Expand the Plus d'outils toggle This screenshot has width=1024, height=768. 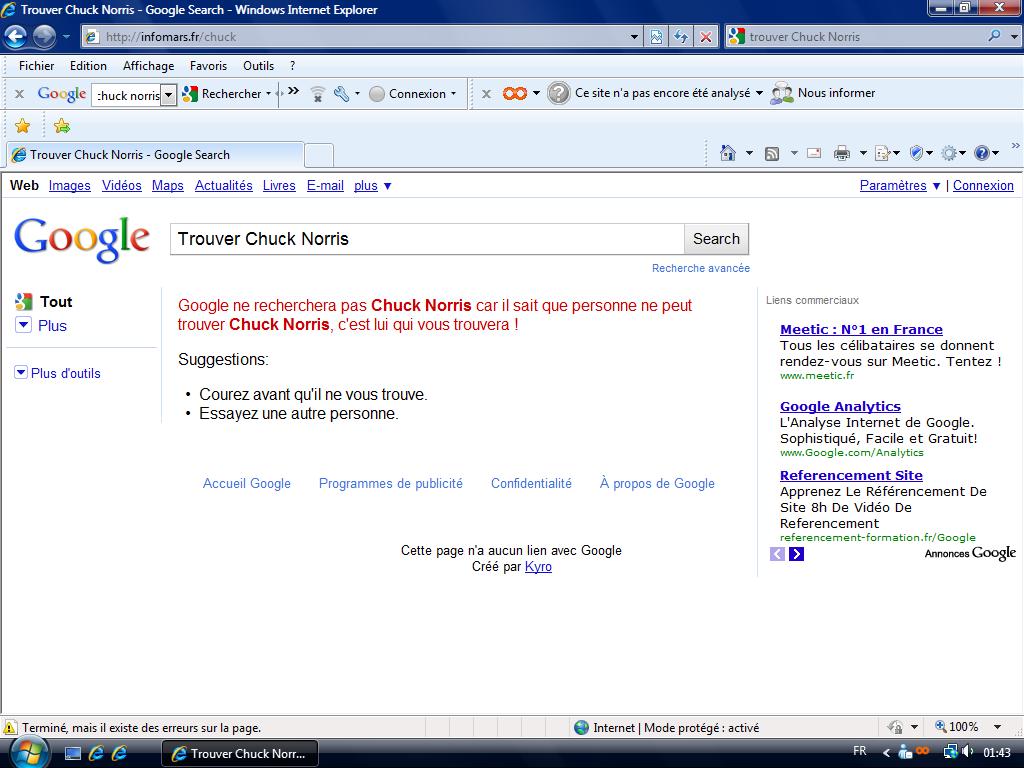[x=21, y=372]
